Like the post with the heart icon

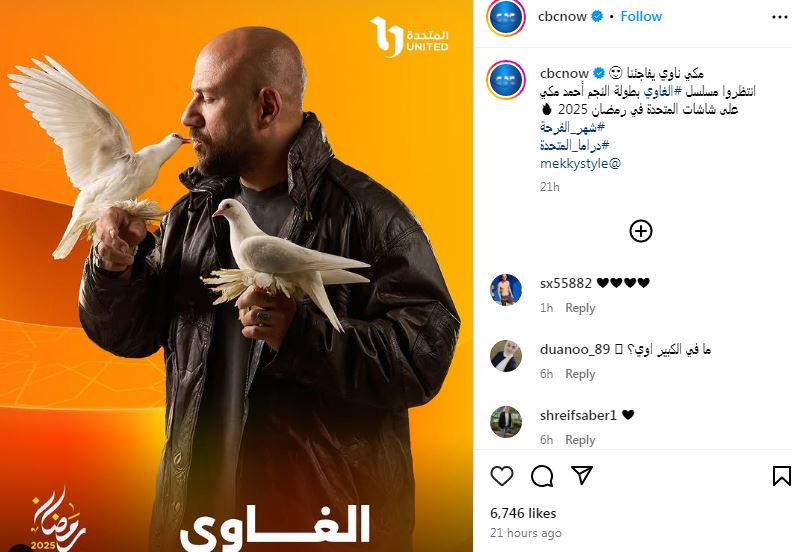click(502, 476)
